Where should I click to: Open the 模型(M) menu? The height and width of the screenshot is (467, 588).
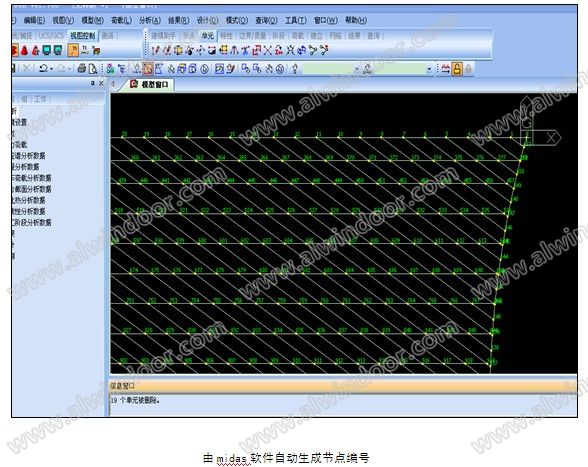coord(92,20)
